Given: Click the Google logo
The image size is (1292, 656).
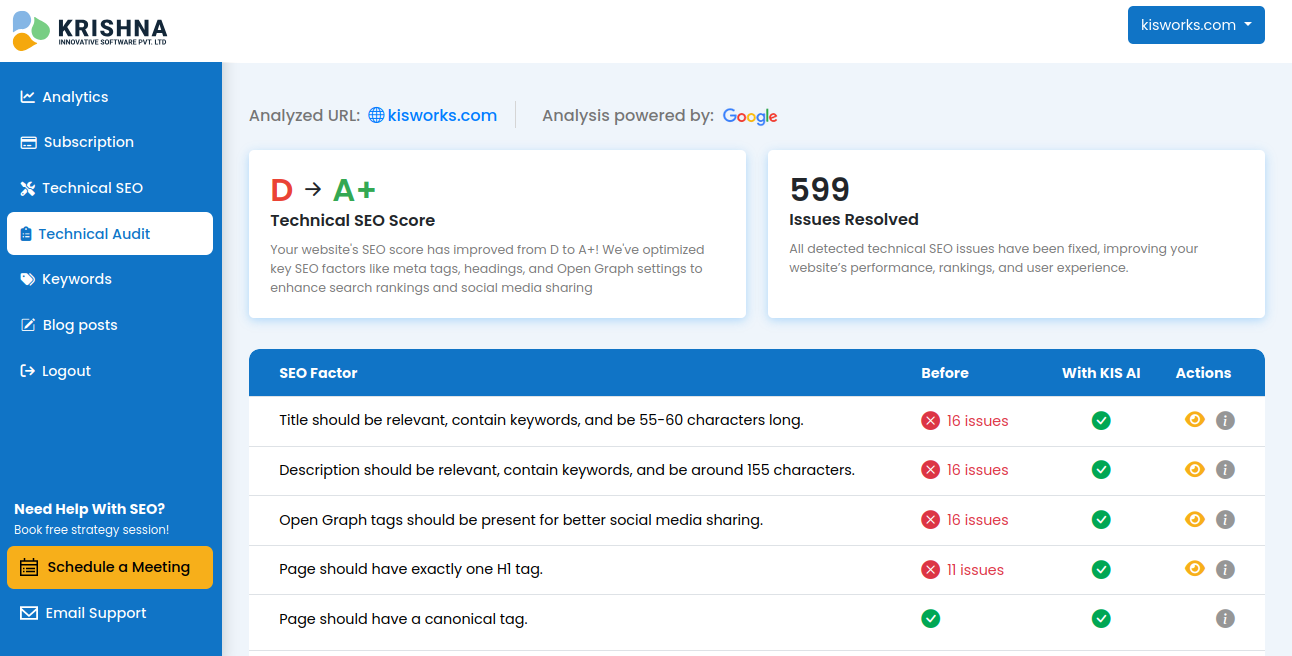Looking at the screenshot, I should tap(750, 116).
